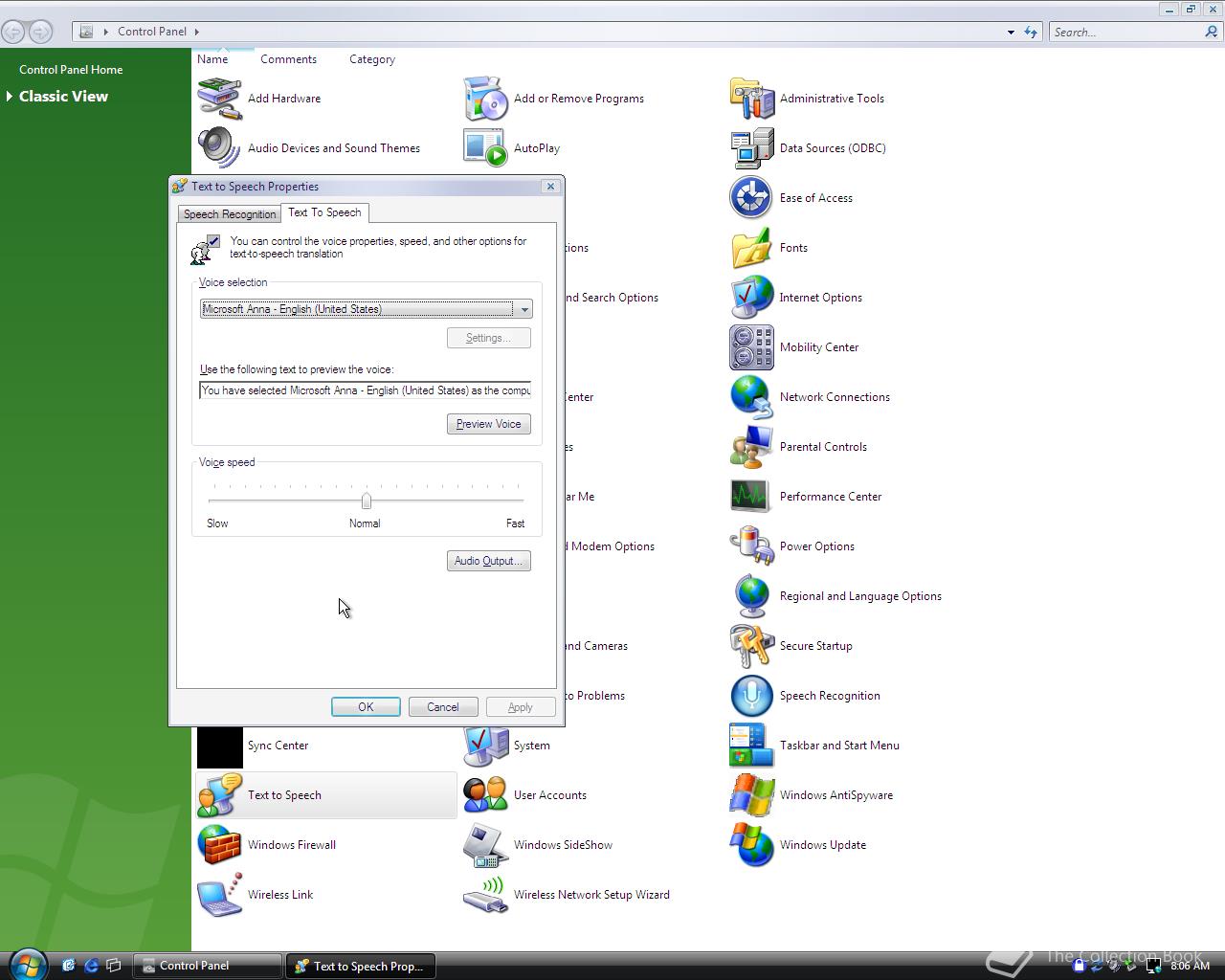1225x980 pixels.
Task: Click the Preview Voice button
Action: [x=489, y=424]
